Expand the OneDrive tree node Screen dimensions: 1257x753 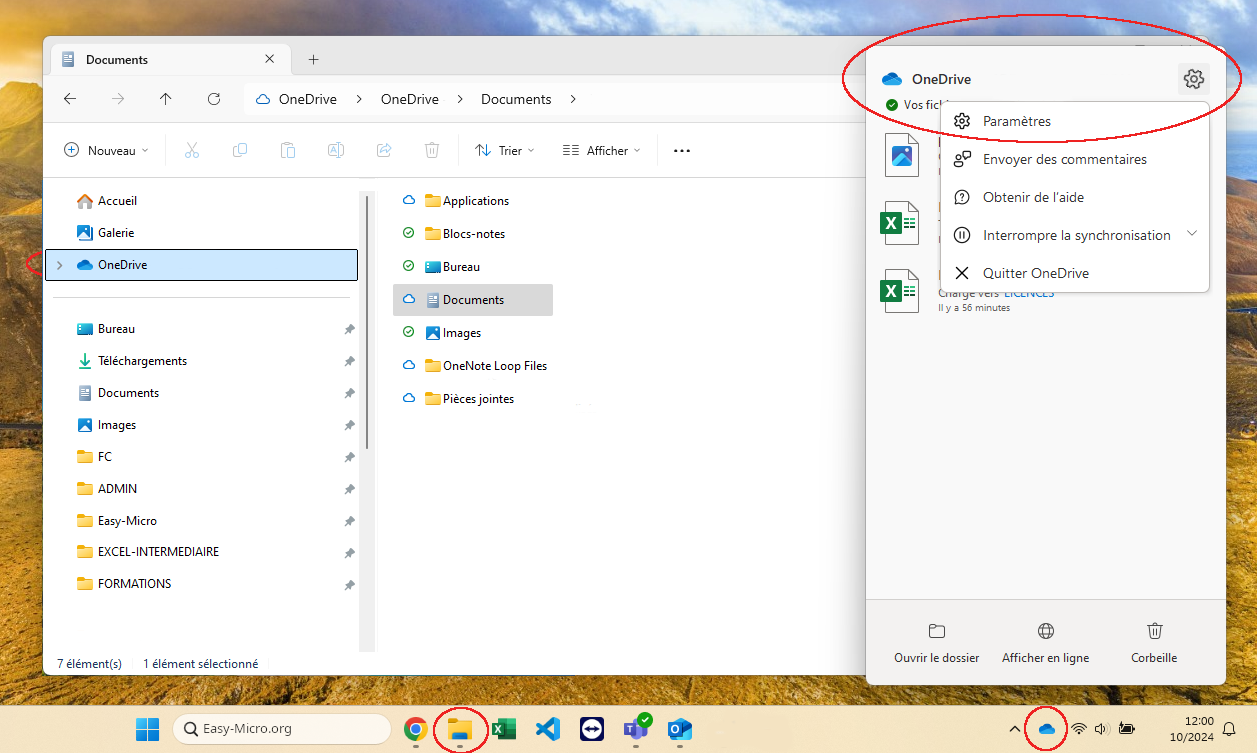pos(59,265)
